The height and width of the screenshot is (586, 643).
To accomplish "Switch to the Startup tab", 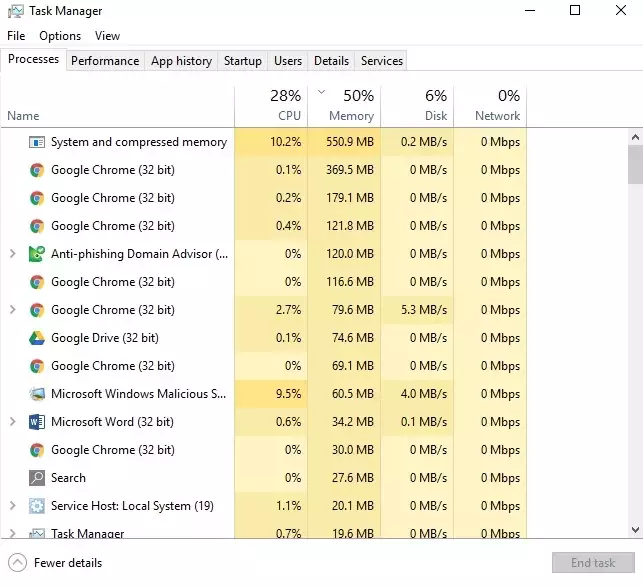I will [242, 61].
